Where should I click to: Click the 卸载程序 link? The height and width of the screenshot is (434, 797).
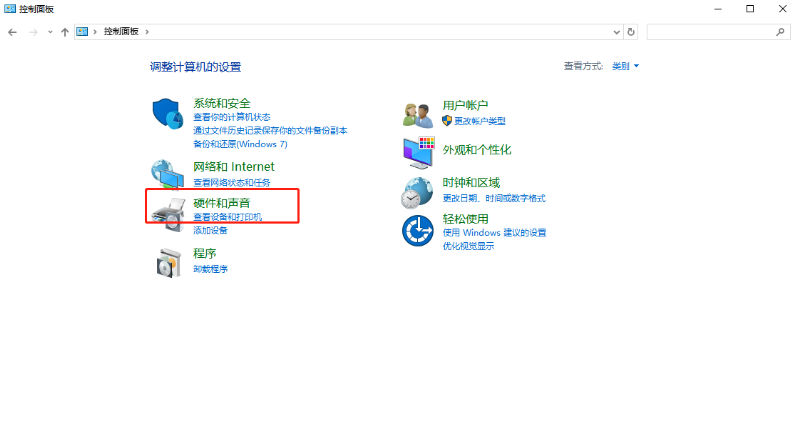click(x=211, y=269)
